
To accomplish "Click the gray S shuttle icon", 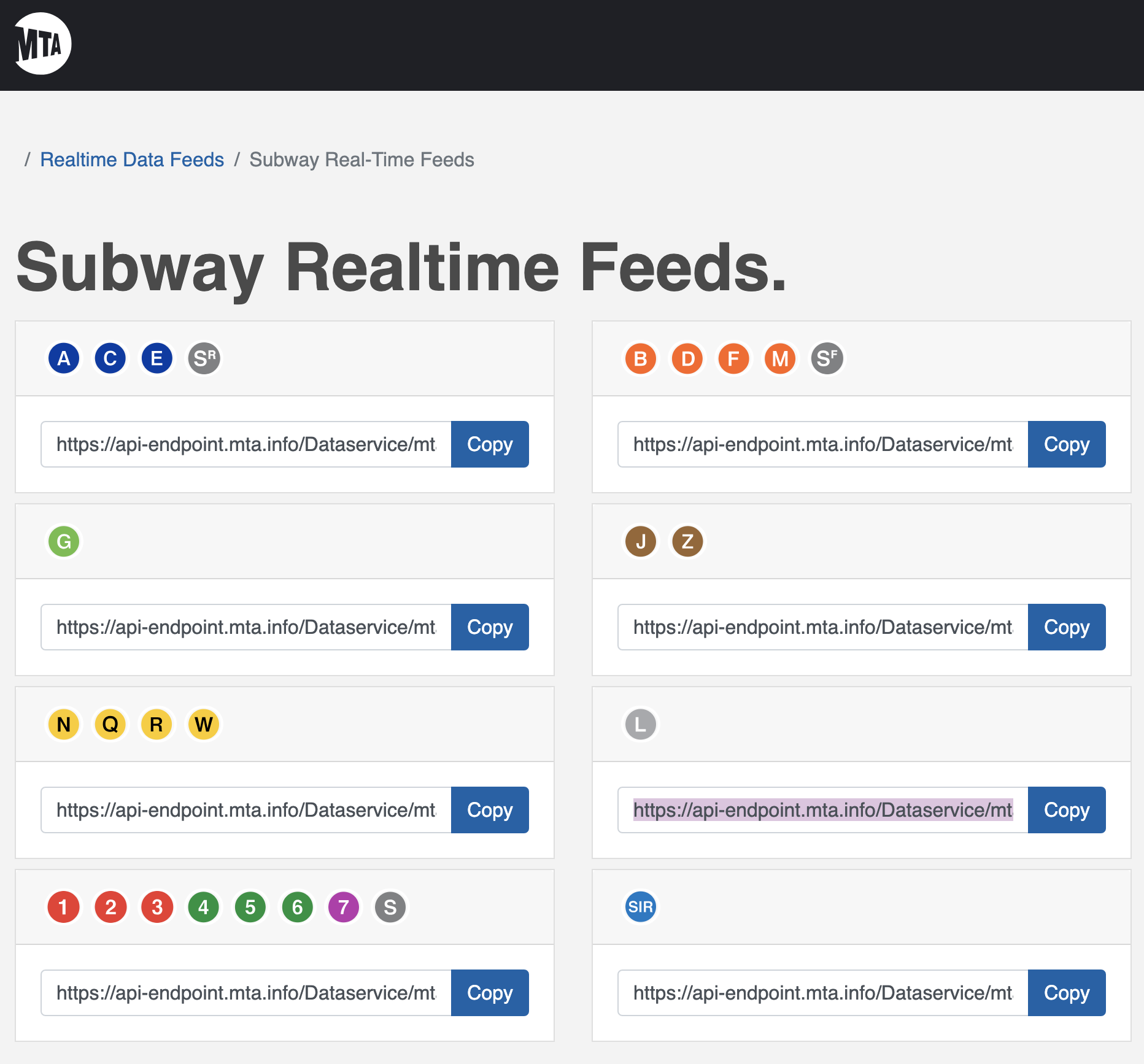I will click(390, 907).
